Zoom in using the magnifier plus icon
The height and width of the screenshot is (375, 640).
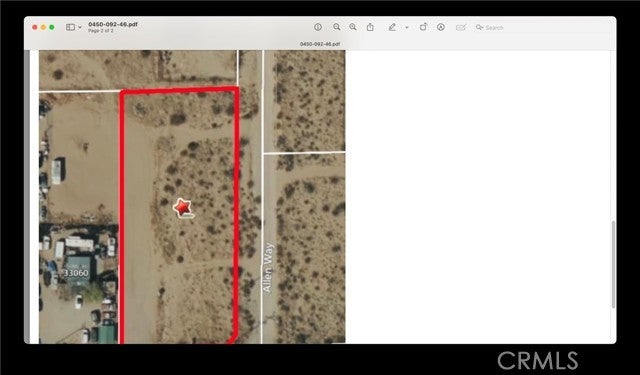[x=353, y=27]
